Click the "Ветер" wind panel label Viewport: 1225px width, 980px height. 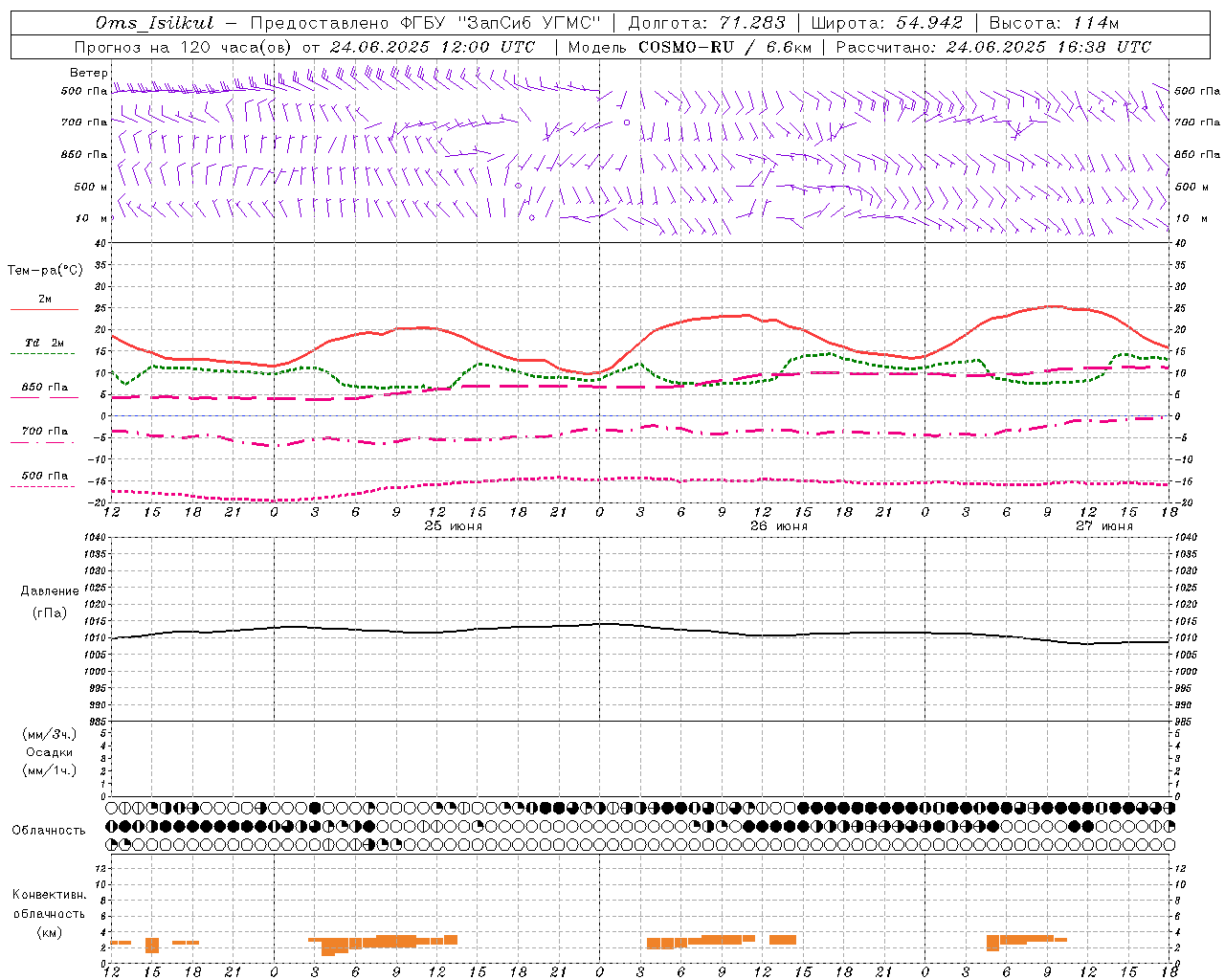click(x=89, y=73)
